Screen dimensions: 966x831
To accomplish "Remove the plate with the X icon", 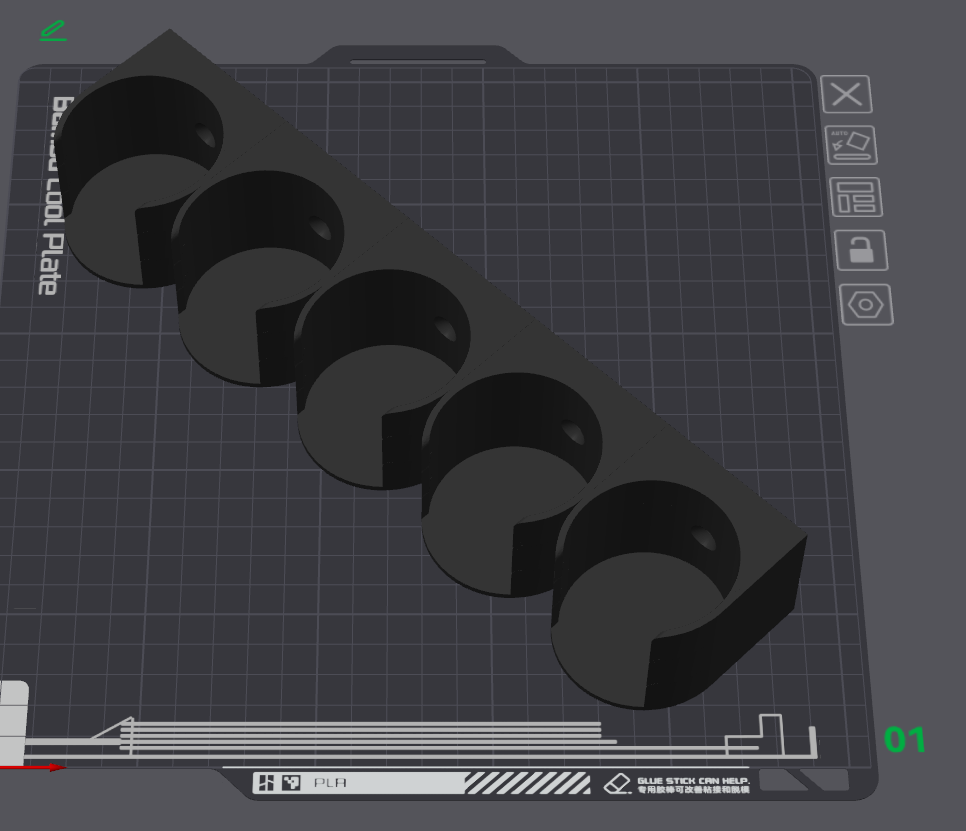I will point(846,94).
